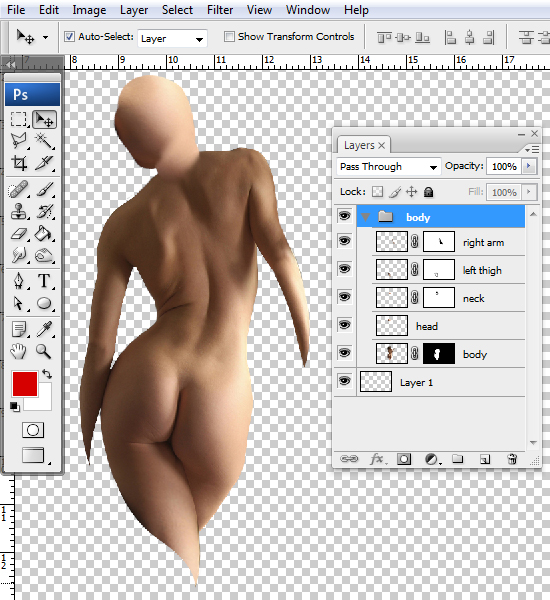Open the File menu

[16, 10]
